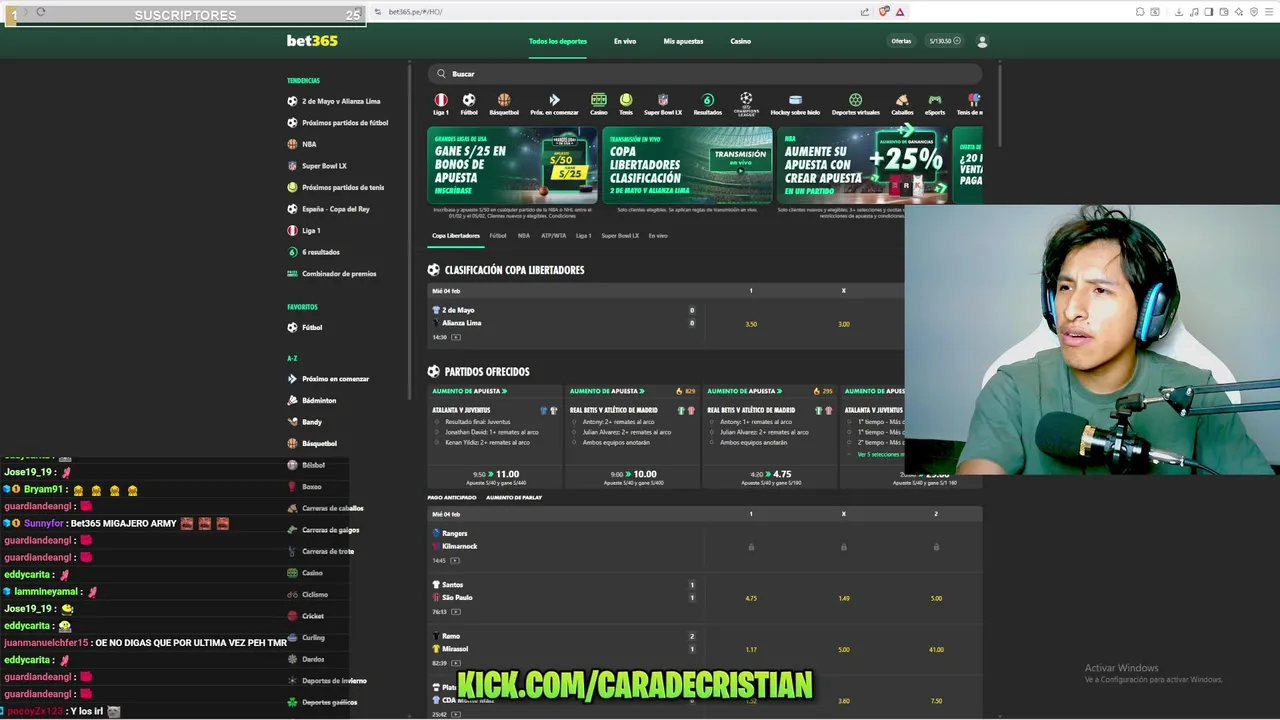Screen dimensions: 1280x720
Task: Open the eSports gamepad icon
Action: coord(935,100)
